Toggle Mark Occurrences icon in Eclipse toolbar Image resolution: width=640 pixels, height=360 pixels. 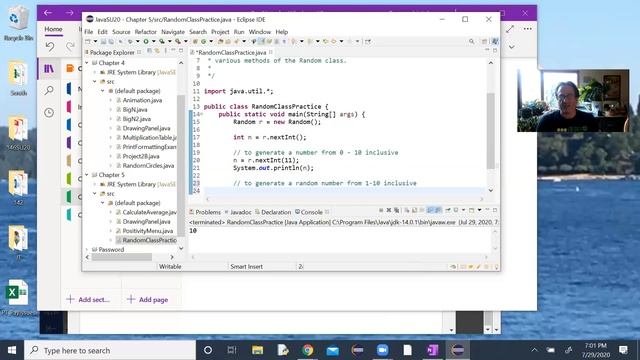[x=261, y=41]
